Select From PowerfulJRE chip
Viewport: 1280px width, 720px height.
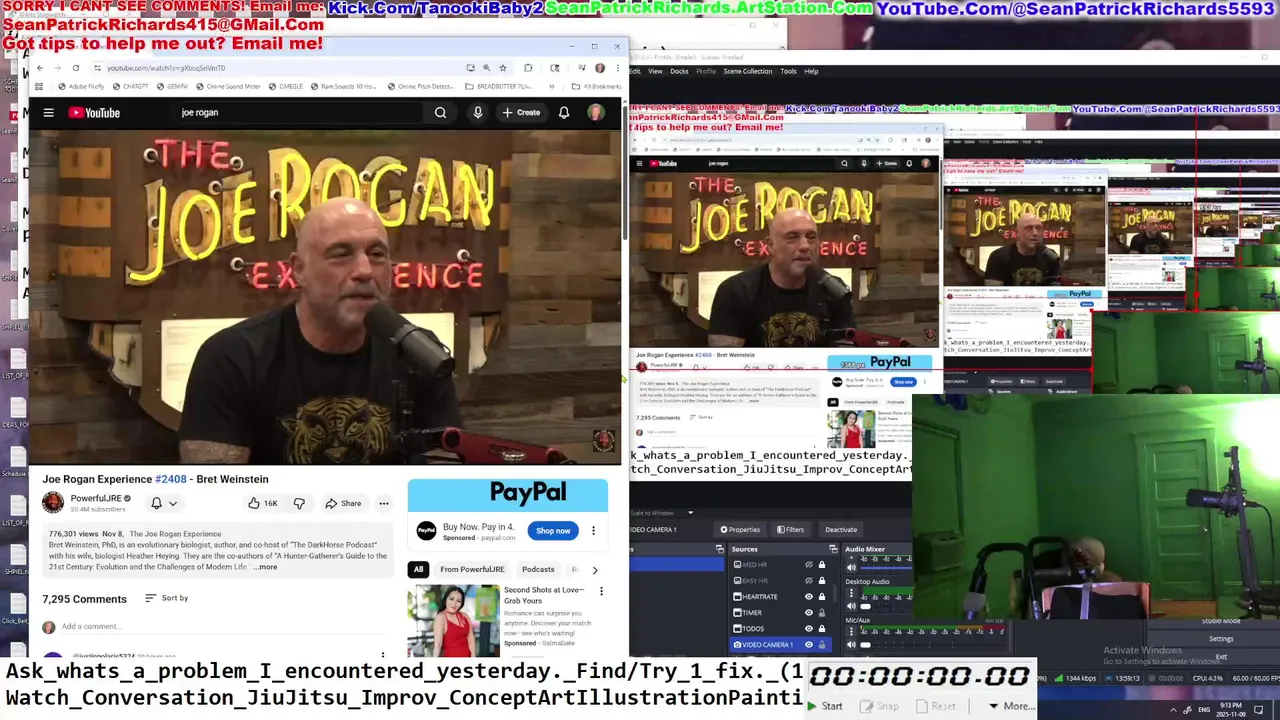pos(472,570)
